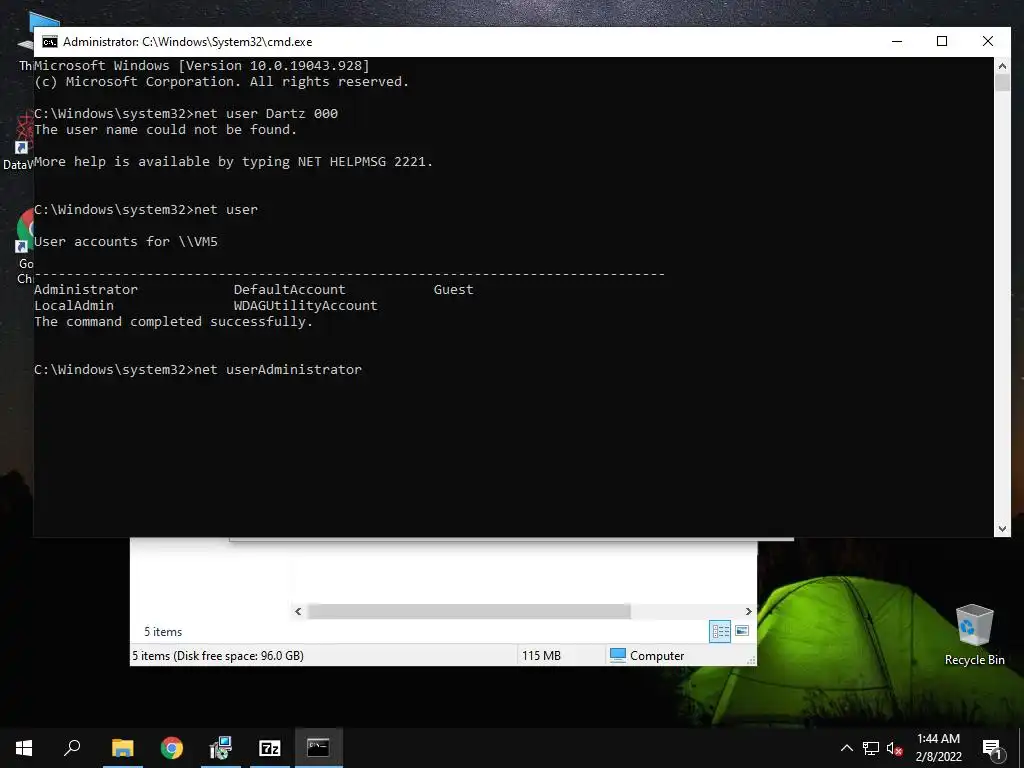Click the 'net userAdministrator' command line

point(198,370)
